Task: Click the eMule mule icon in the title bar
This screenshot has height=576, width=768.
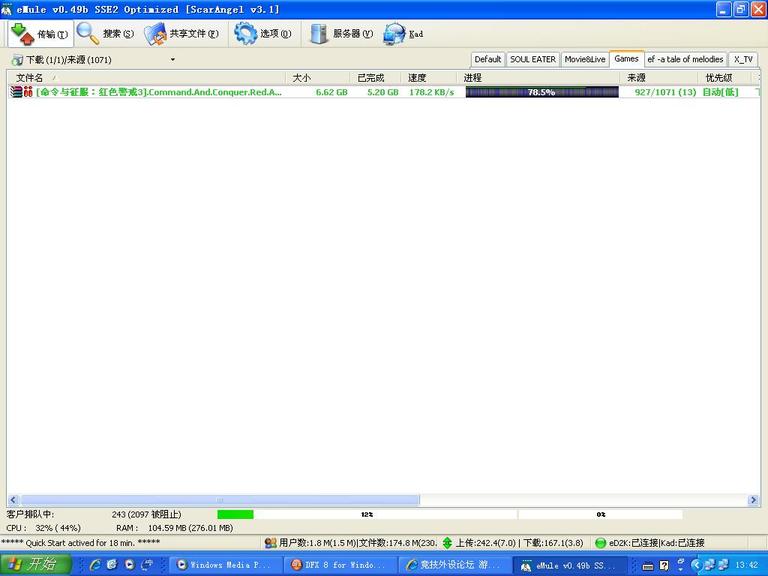Action: tap(7, 9)
